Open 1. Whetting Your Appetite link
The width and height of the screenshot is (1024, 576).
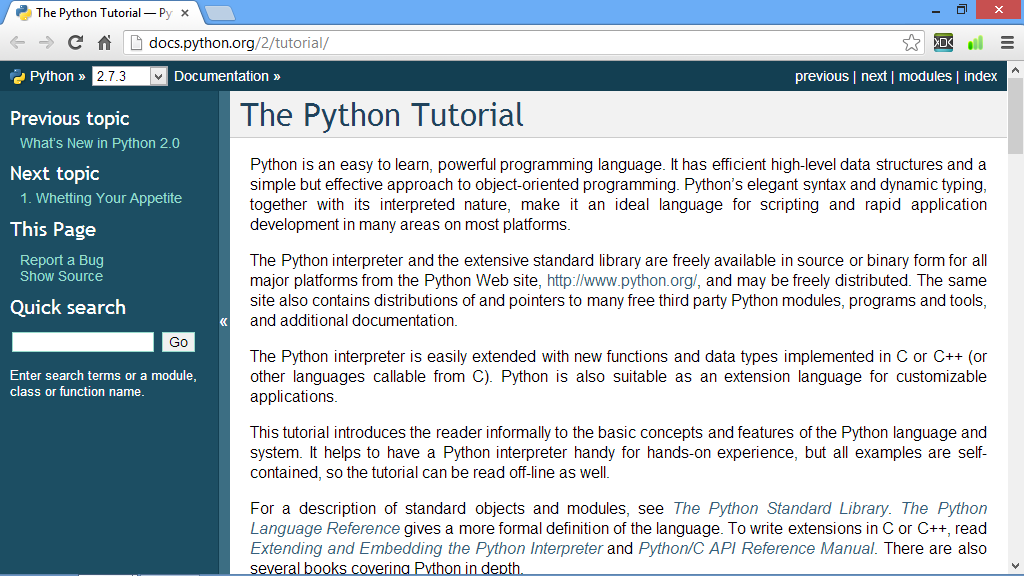tap(101, 198)
